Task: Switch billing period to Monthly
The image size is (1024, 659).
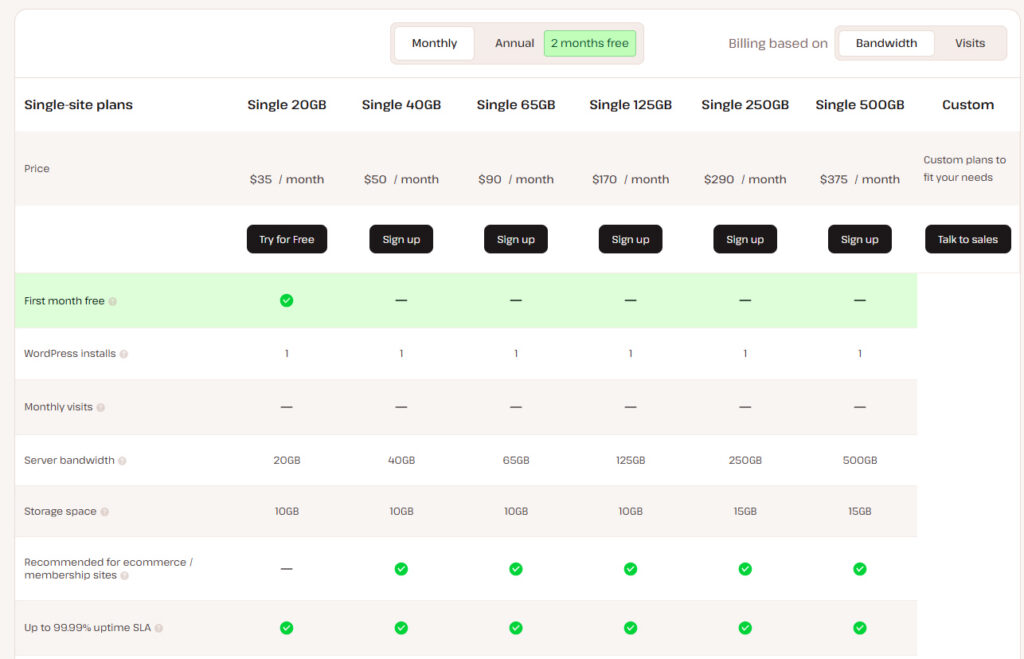Action: (x=434, y=43)
